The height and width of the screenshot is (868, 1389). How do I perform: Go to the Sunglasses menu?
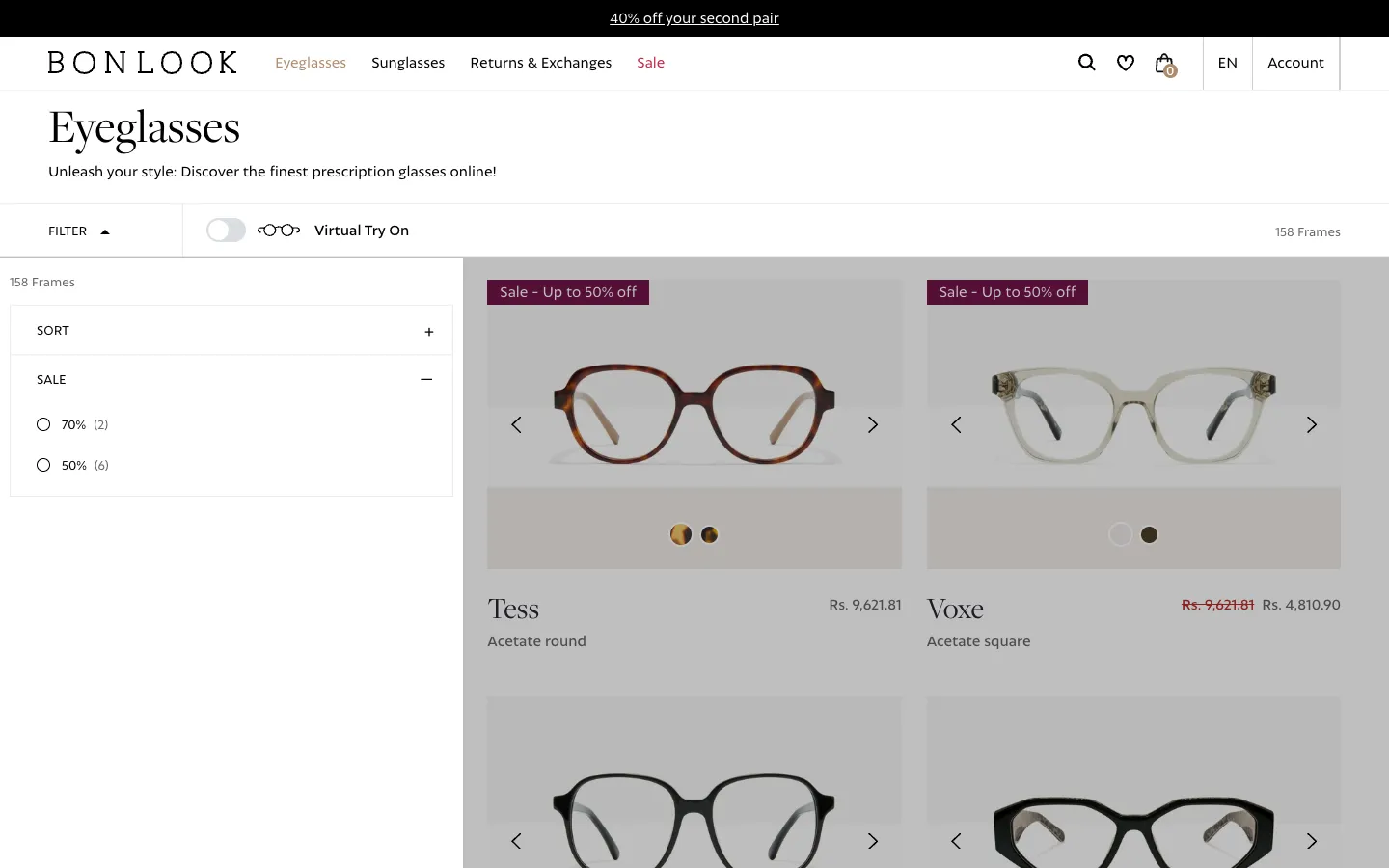pyautogui.click(x=408, y=63)
